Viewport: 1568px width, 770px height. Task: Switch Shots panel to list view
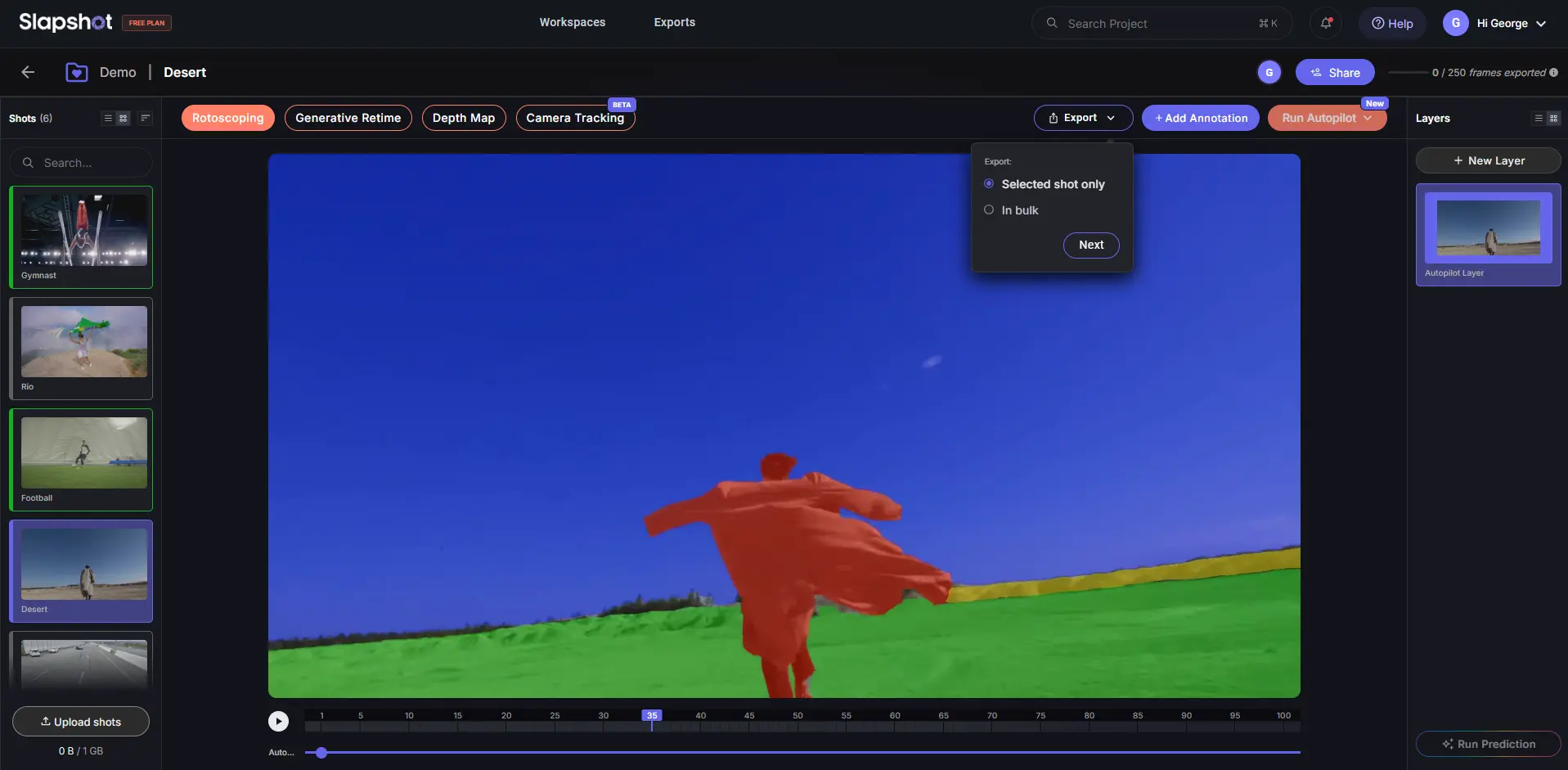coord(107,118)
